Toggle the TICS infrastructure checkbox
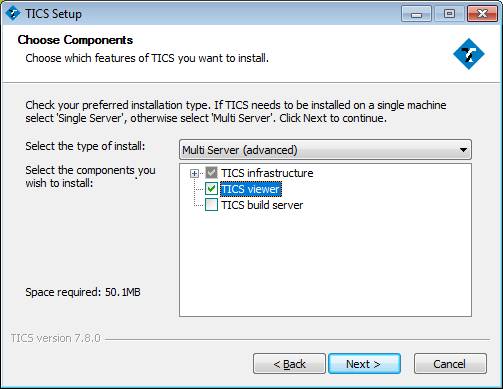 pos(211,173)
